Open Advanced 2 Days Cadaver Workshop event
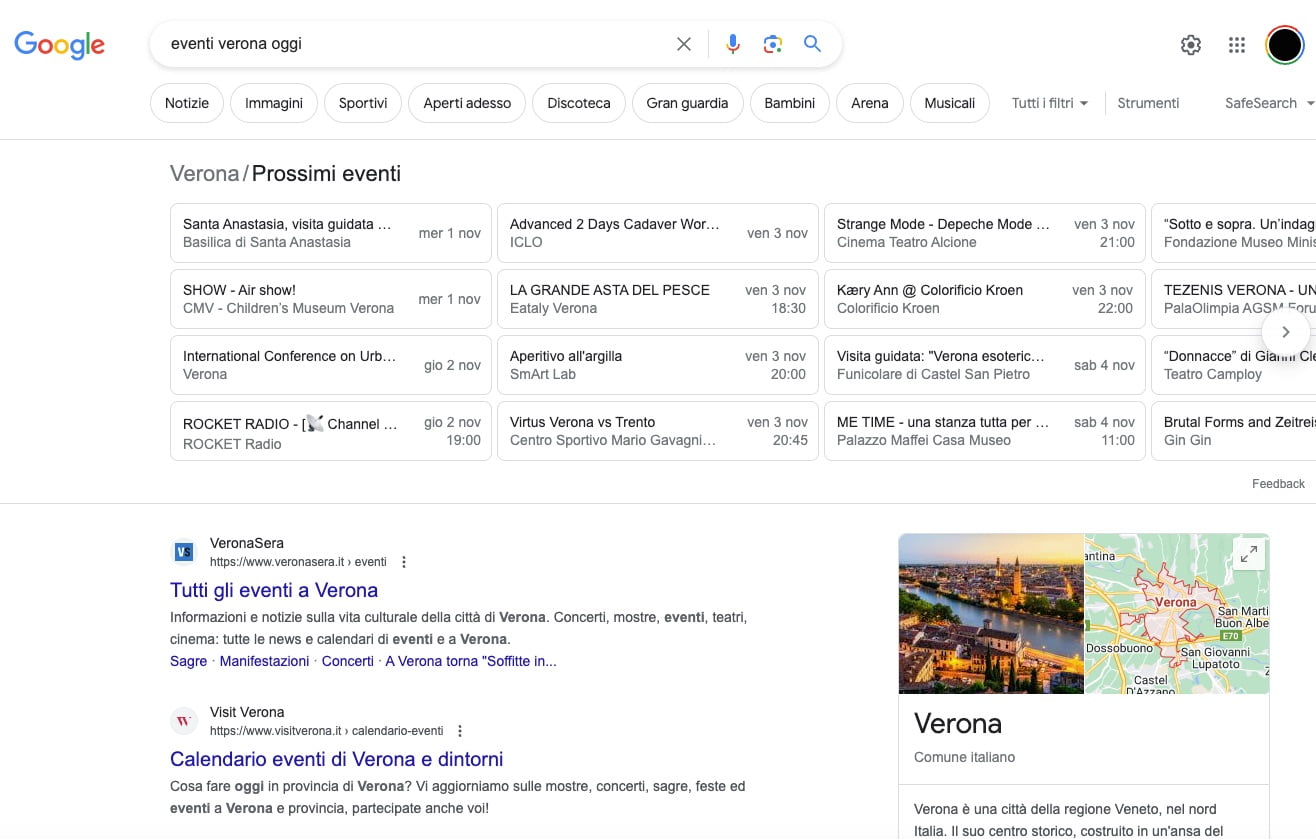This screenshot has width=1316, height=839. point(658,233)
